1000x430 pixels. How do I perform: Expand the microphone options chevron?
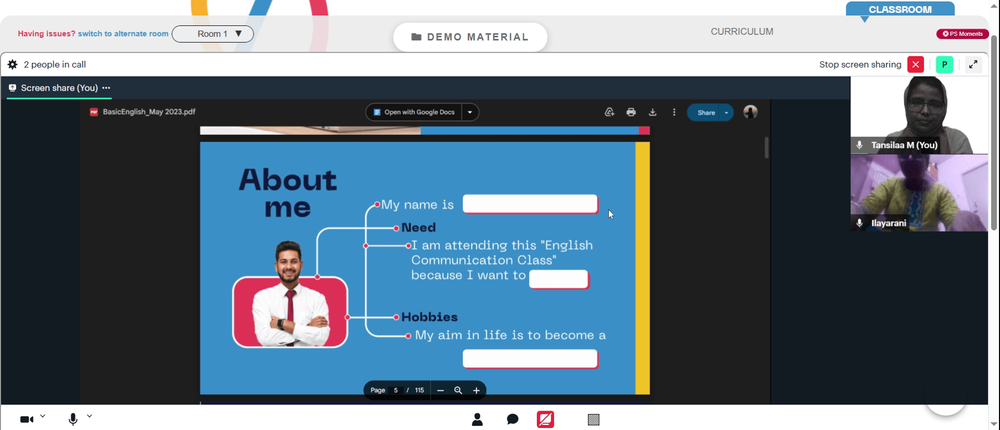tap(89, 416)
